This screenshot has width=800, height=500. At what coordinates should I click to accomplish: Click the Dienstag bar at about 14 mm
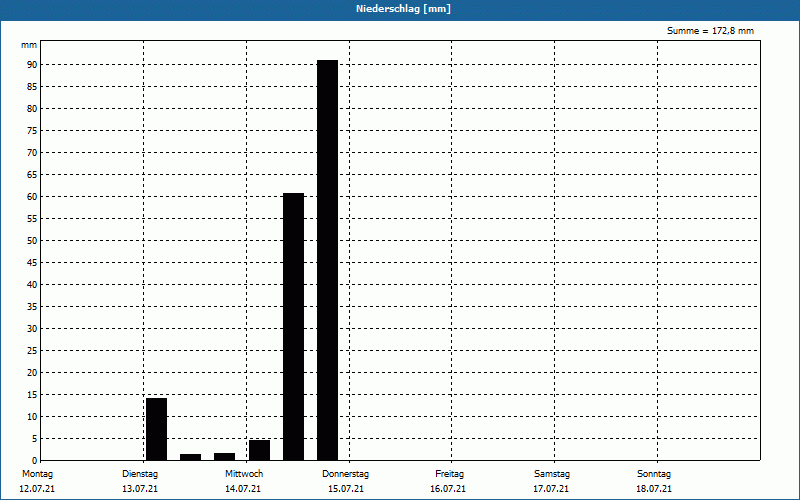point(157,429)
